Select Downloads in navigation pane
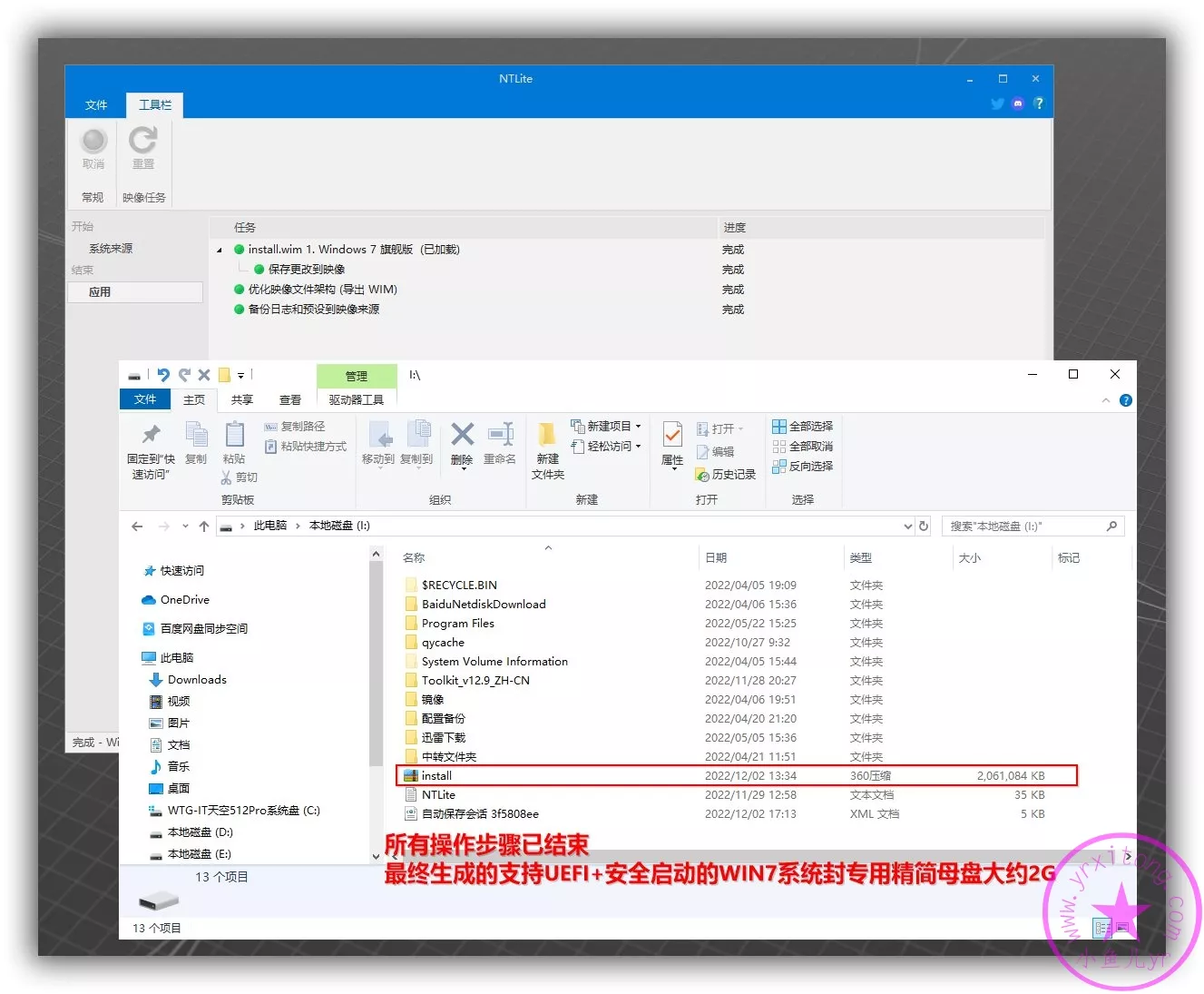Screen dimensions: 1204x994 click(x=197, y=680)
